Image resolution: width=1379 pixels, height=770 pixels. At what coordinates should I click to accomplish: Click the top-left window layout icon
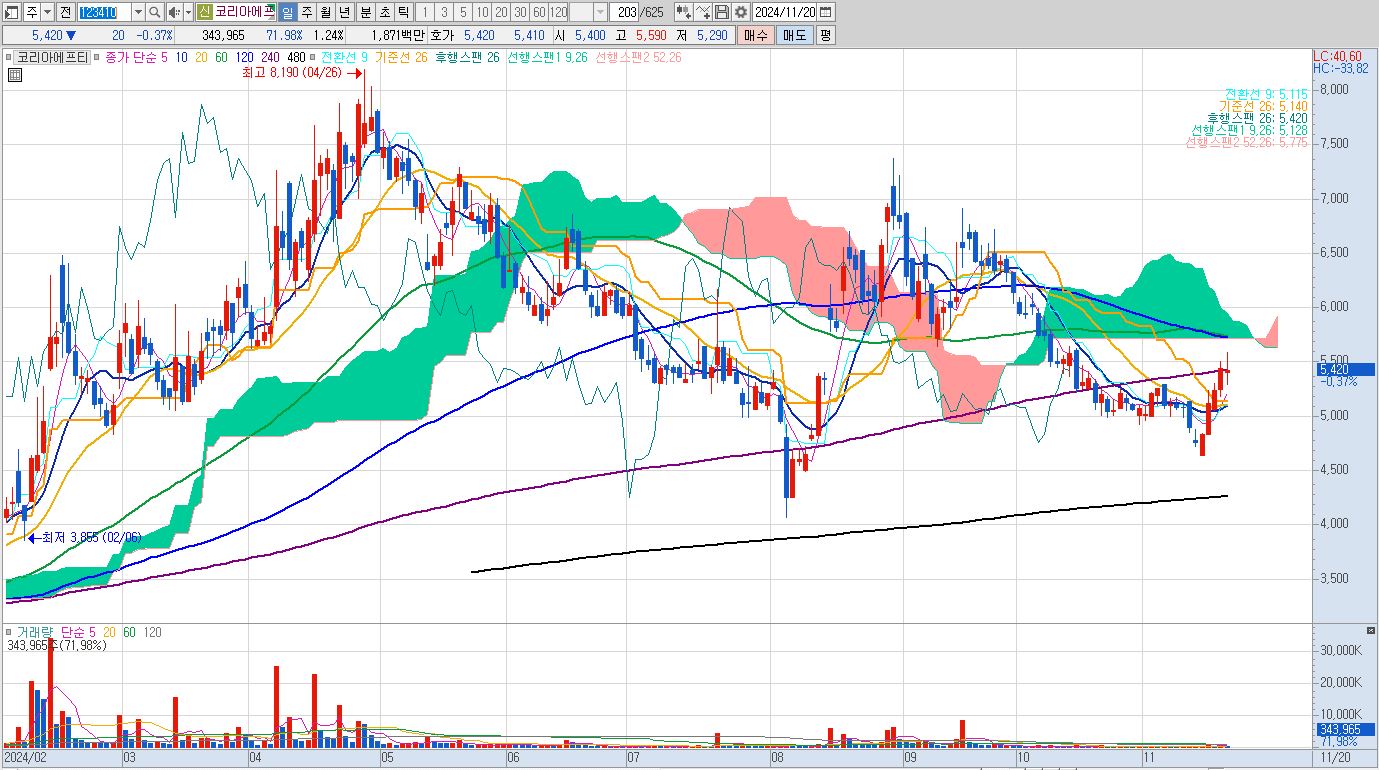(x=11, y=12)
